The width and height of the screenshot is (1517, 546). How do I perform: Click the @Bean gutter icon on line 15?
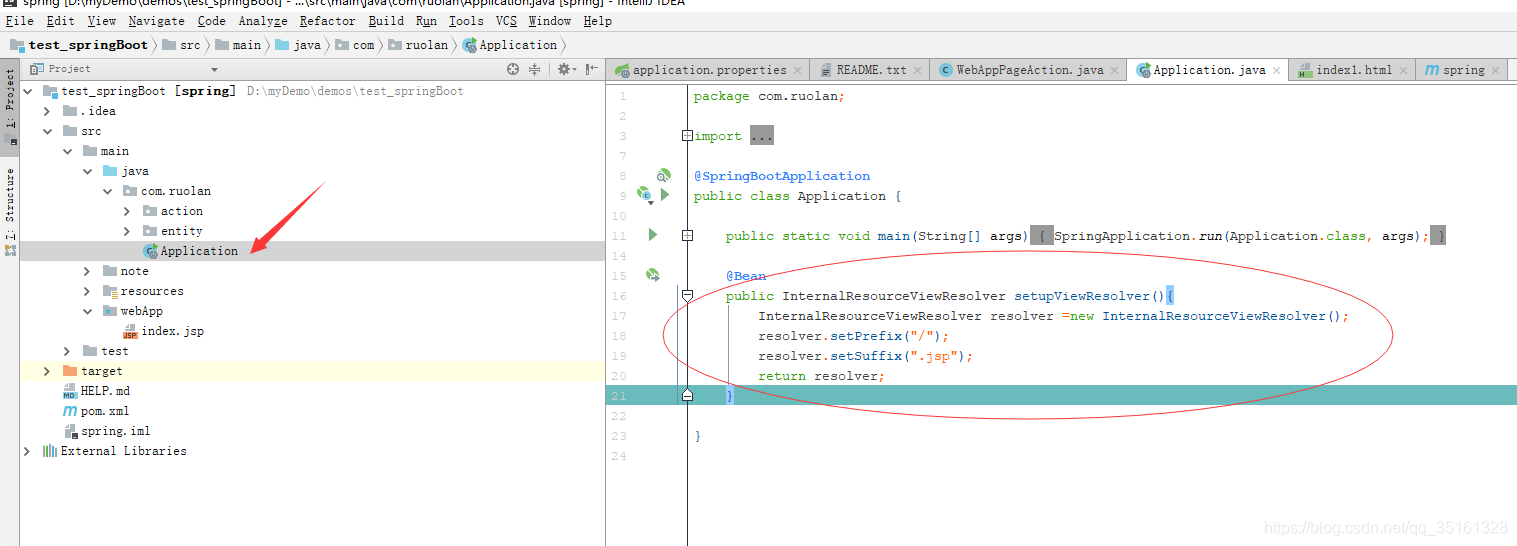(x=652, y=275)
